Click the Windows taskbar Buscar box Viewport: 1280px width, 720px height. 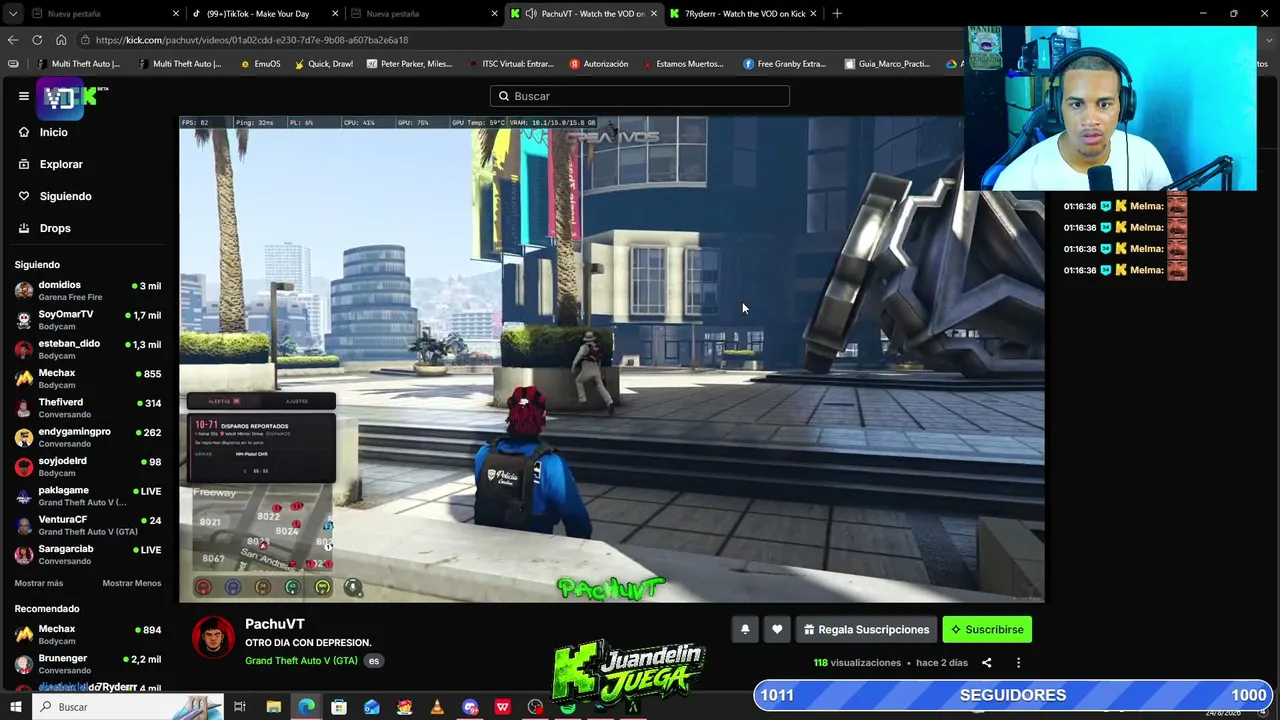127,707
